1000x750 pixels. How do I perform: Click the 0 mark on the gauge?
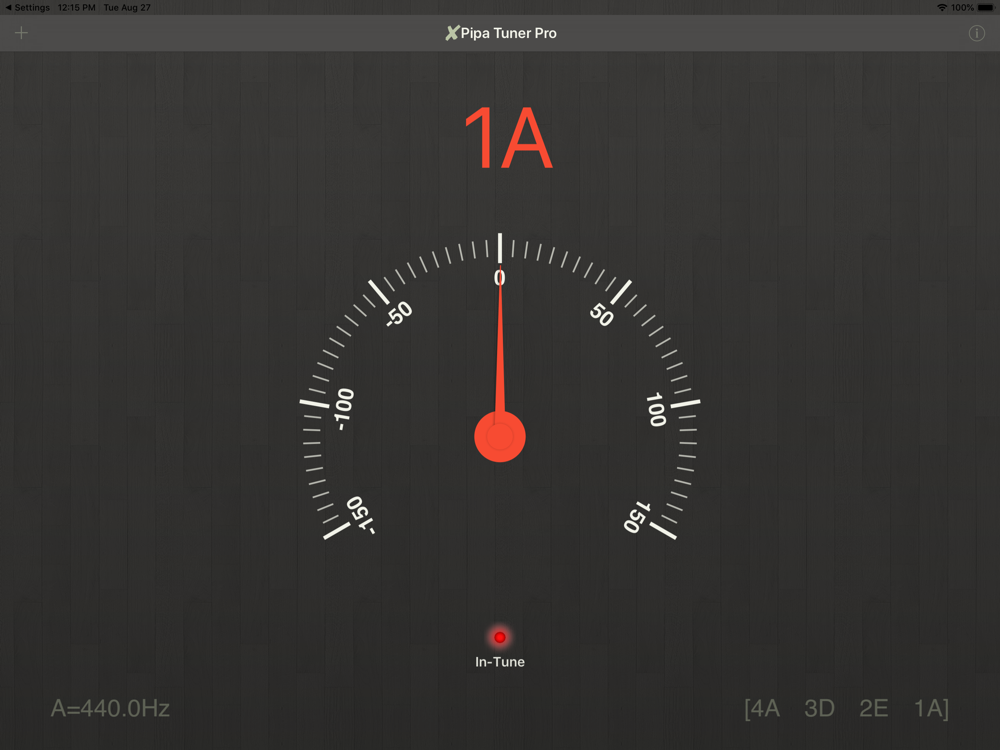coord(500,278)
